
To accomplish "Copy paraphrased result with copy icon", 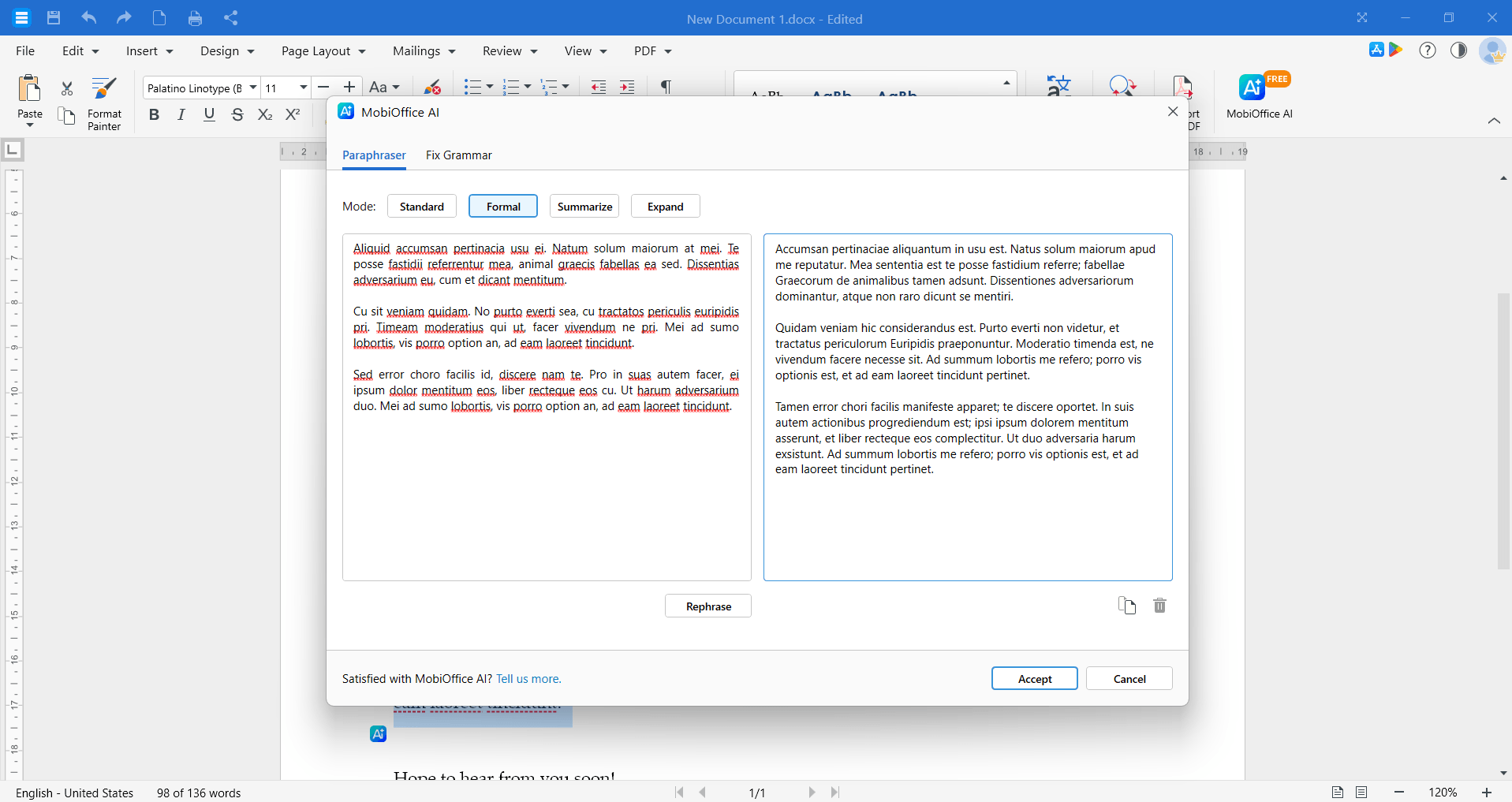I will pos(1126,605).
